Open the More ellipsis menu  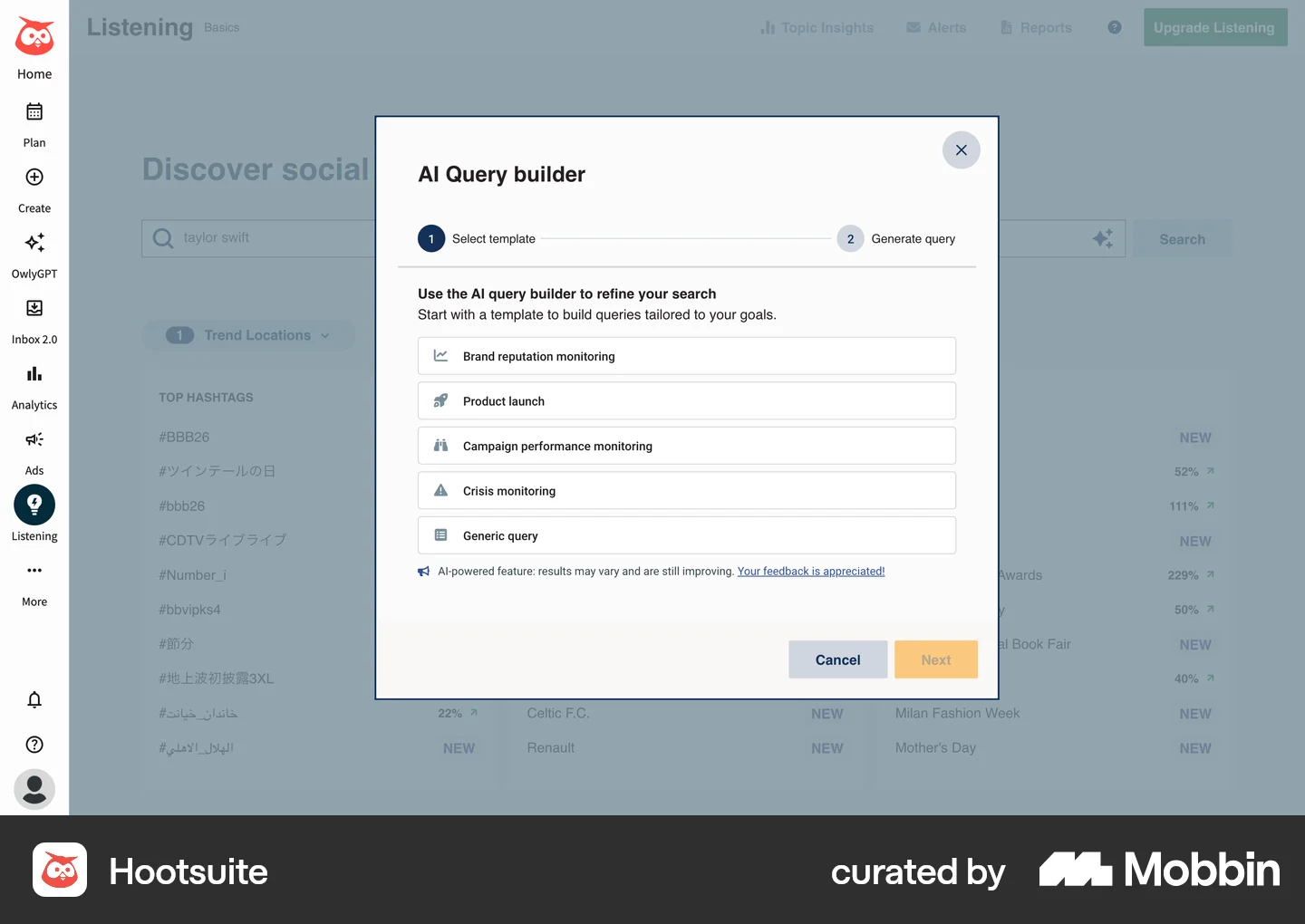click(34, 571)
